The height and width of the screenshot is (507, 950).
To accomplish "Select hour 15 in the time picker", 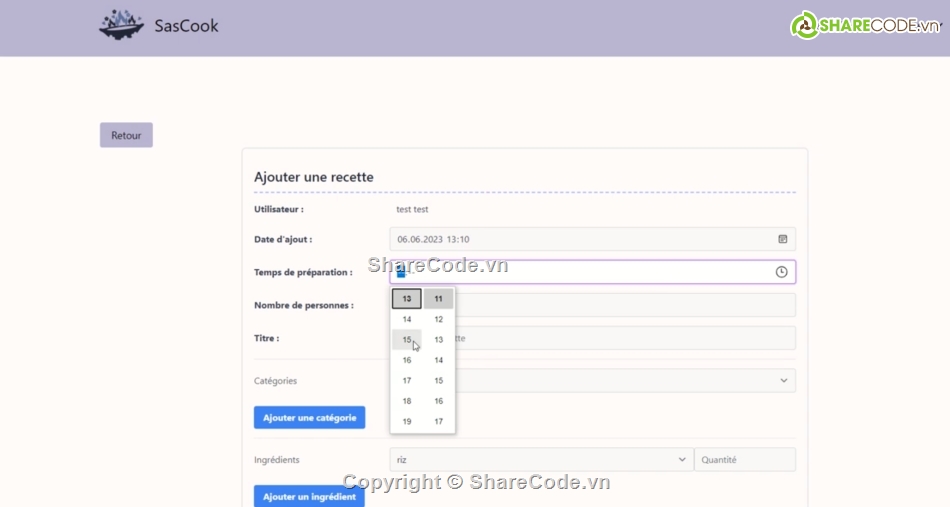I will tap(407, 340).
